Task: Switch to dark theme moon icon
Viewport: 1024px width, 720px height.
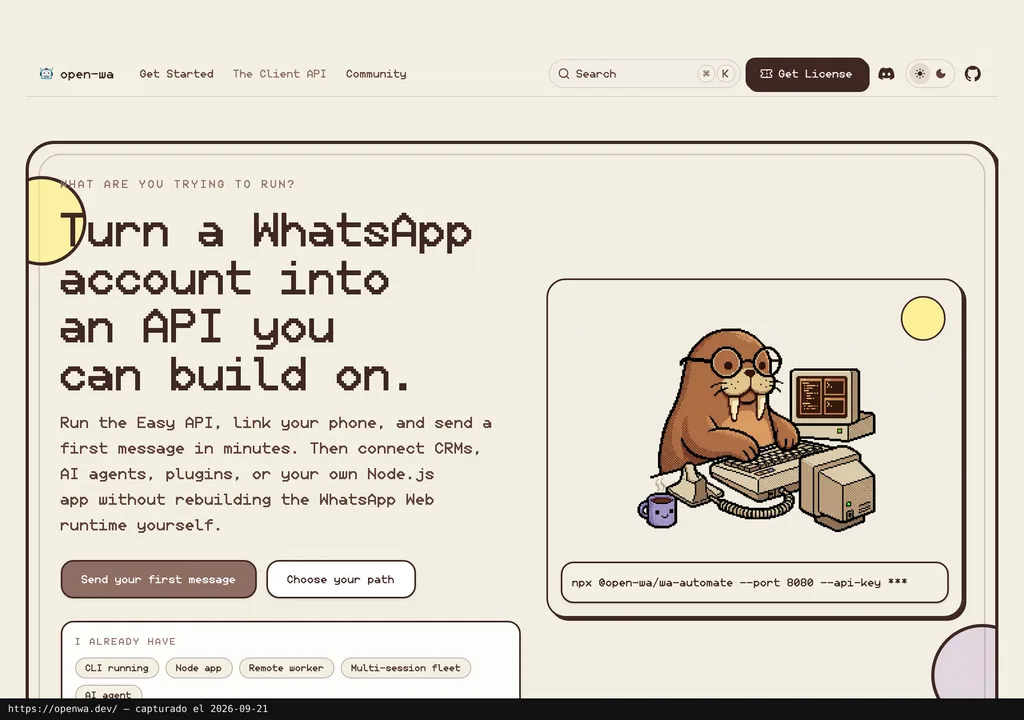Action: (941, 74)
